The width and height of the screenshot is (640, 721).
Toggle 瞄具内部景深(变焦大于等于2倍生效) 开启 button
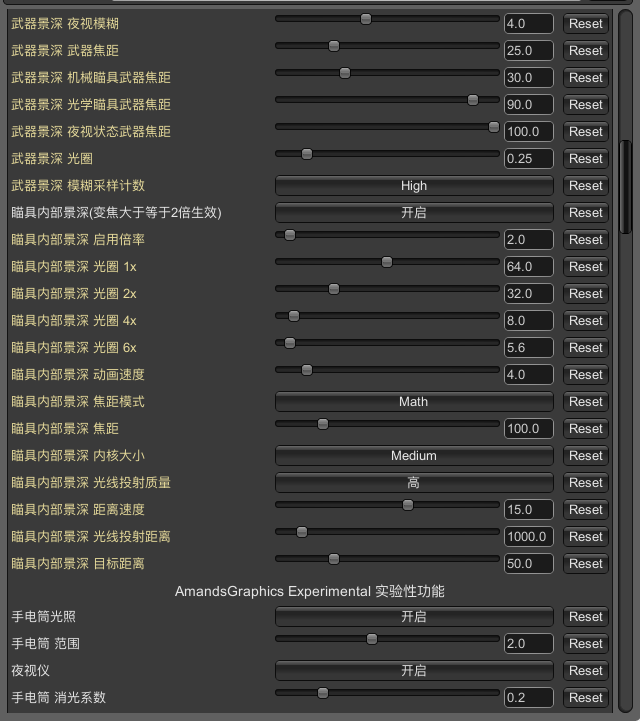(x=414, y=212)
